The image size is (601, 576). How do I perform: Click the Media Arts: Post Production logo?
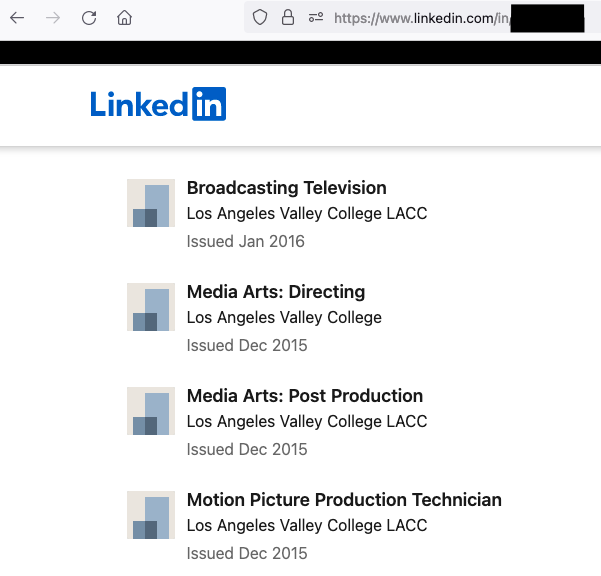[151, 411]
